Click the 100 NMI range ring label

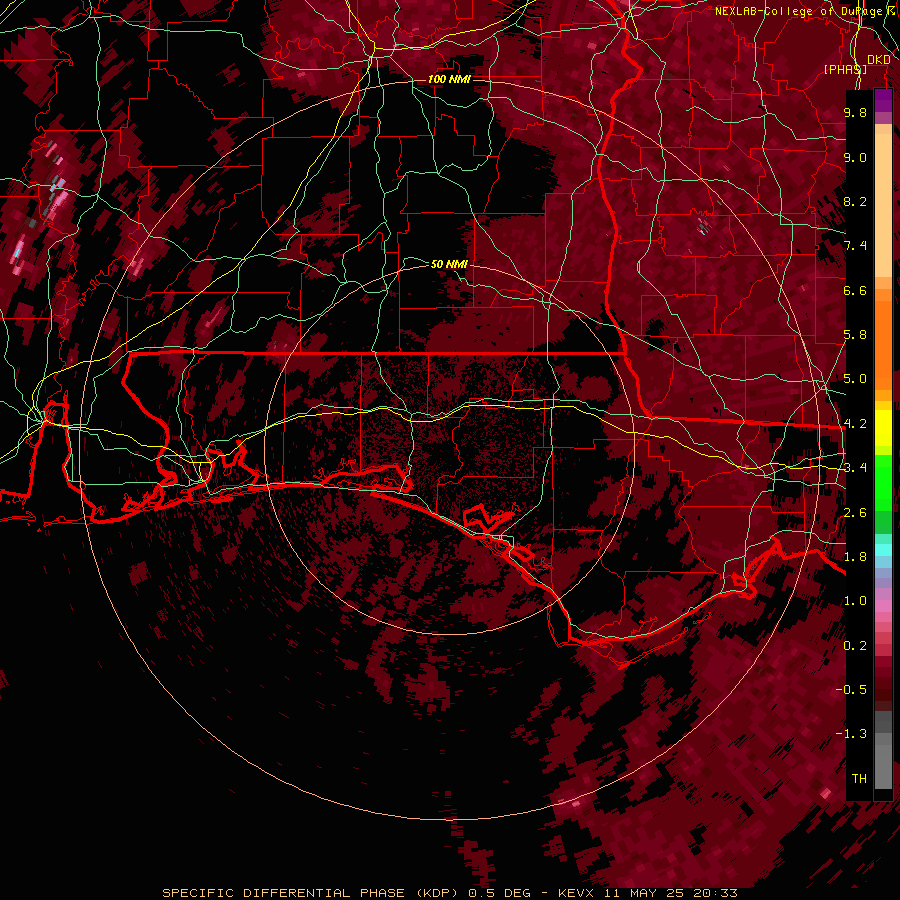pyautogui.click(x=449, y=79)
